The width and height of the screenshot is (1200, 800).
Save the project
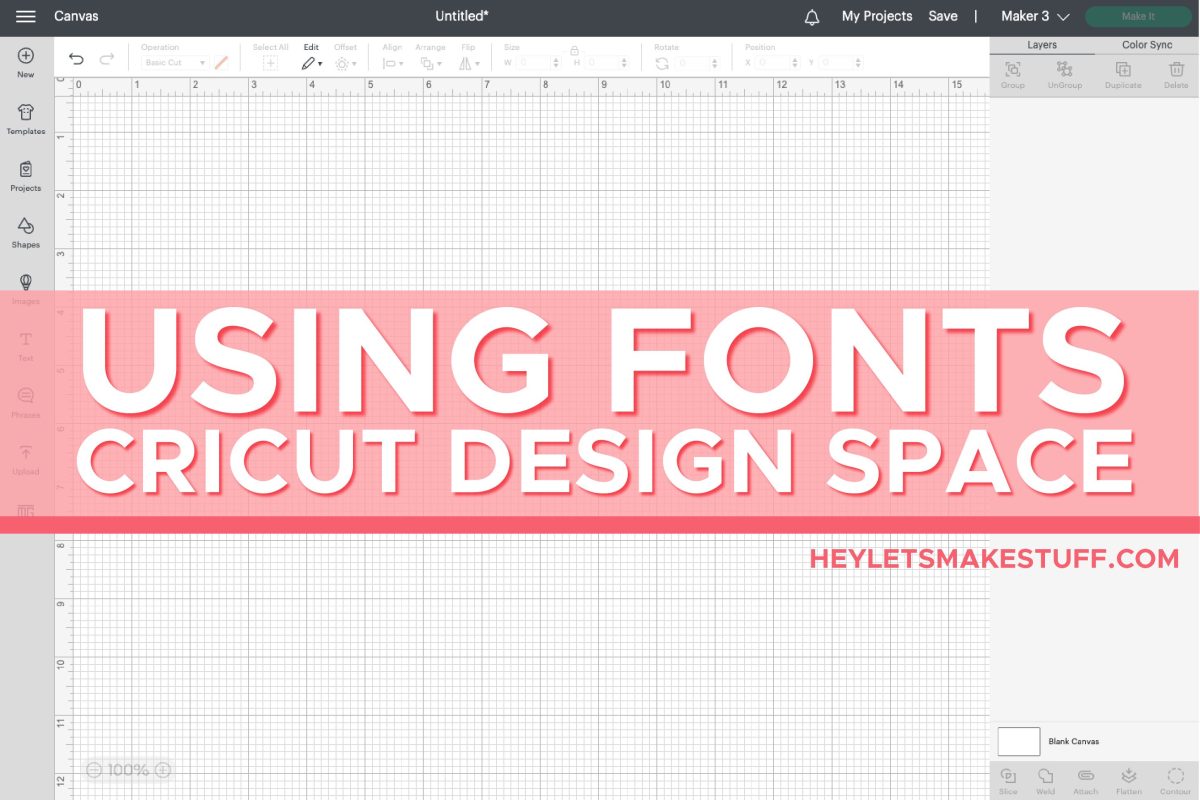(943, 17)
